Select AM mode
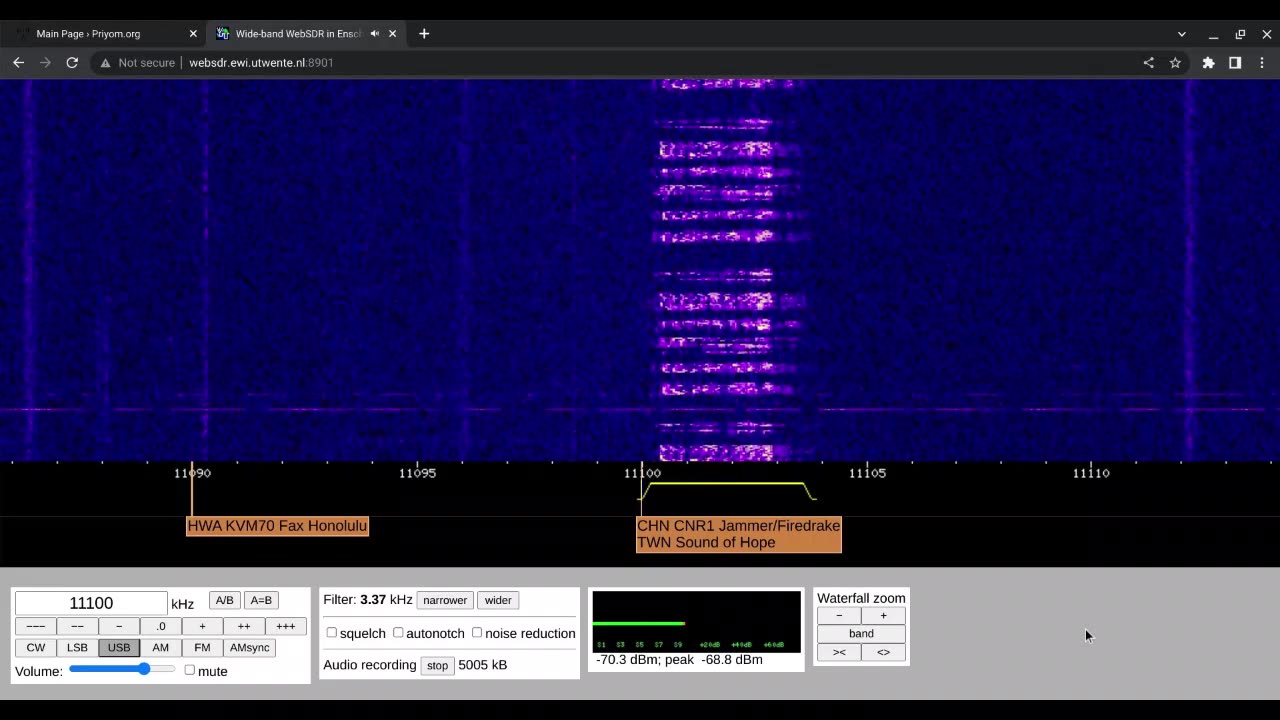 pos(160,647)
